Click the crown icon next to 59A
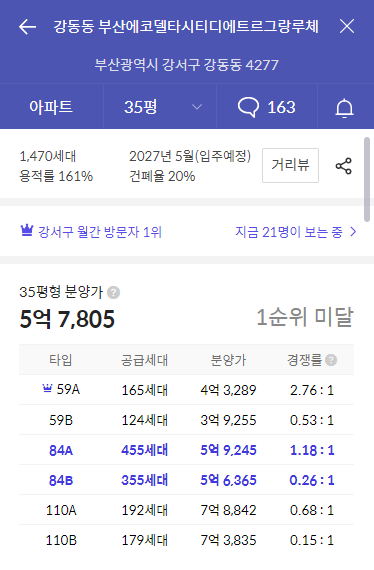374x570 pixels. click(47, 389)
